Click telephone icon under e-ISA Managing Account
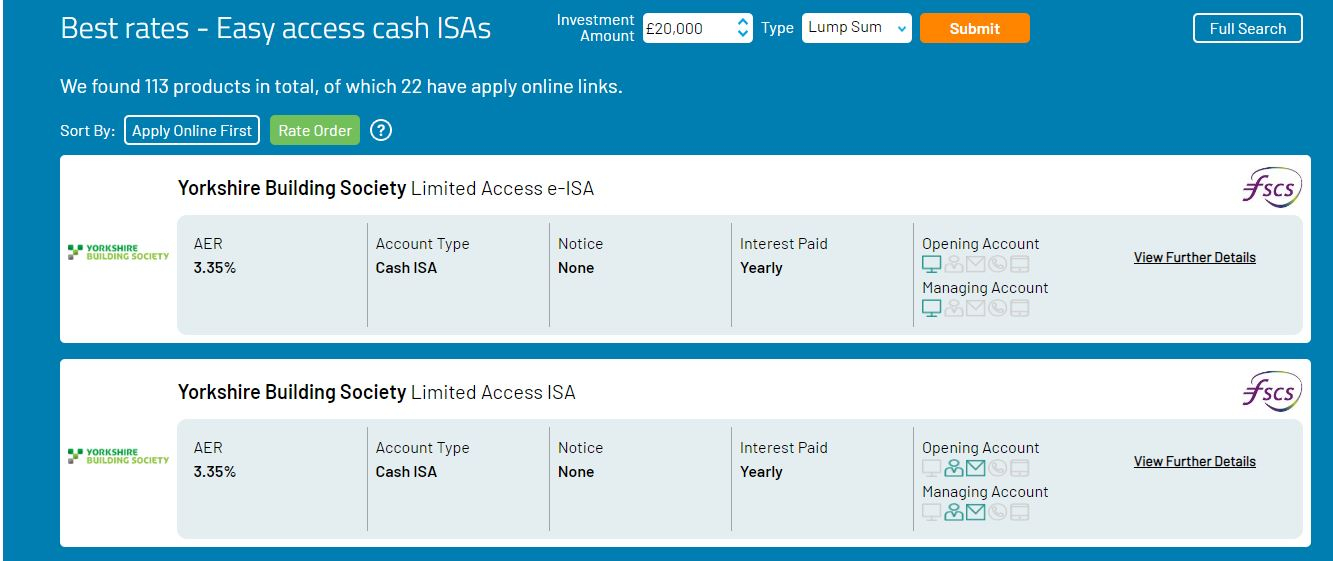Screen dimensions: 1333x561 997,308
